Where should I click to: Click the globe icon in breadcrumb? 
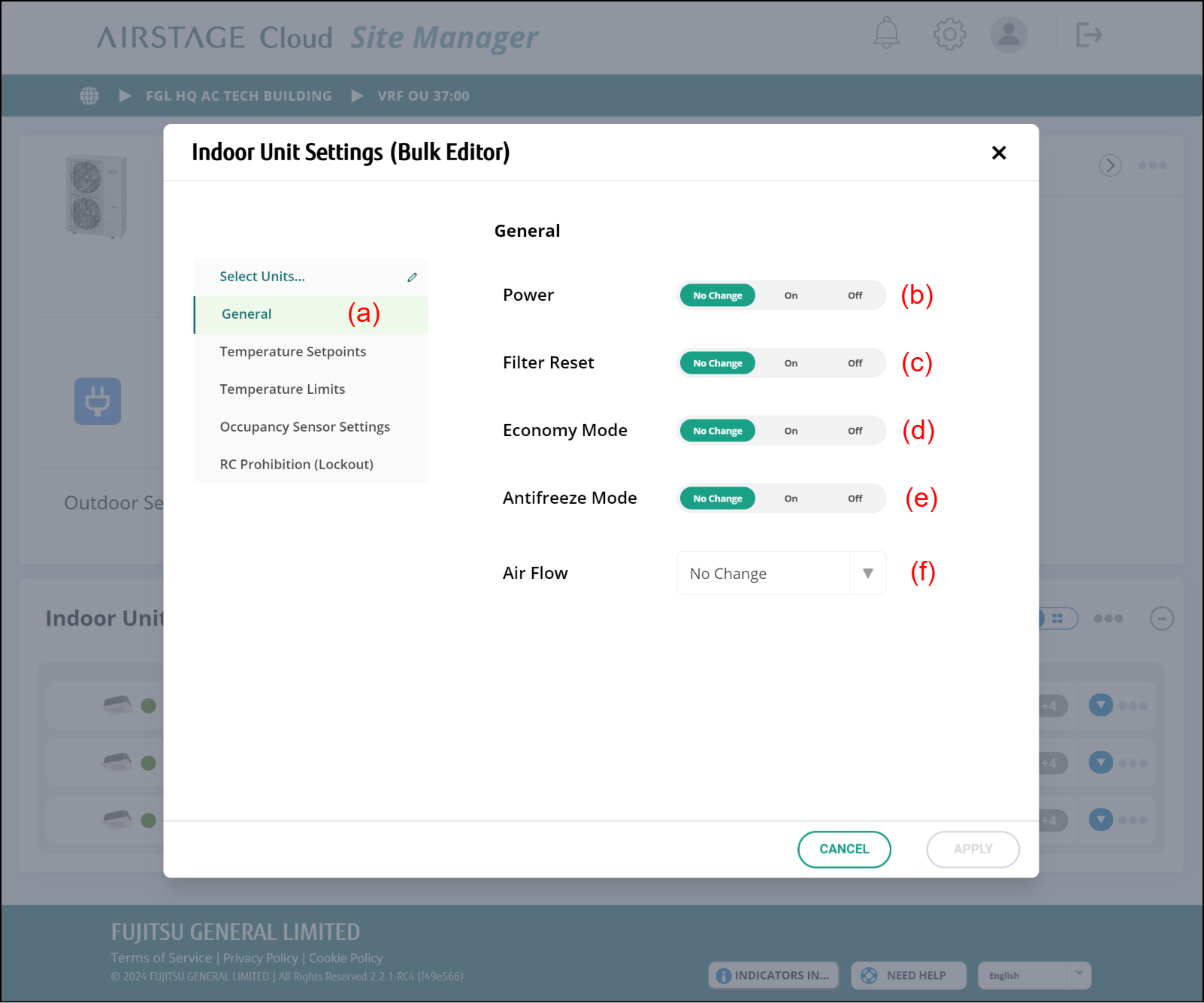tap(89, 95)
